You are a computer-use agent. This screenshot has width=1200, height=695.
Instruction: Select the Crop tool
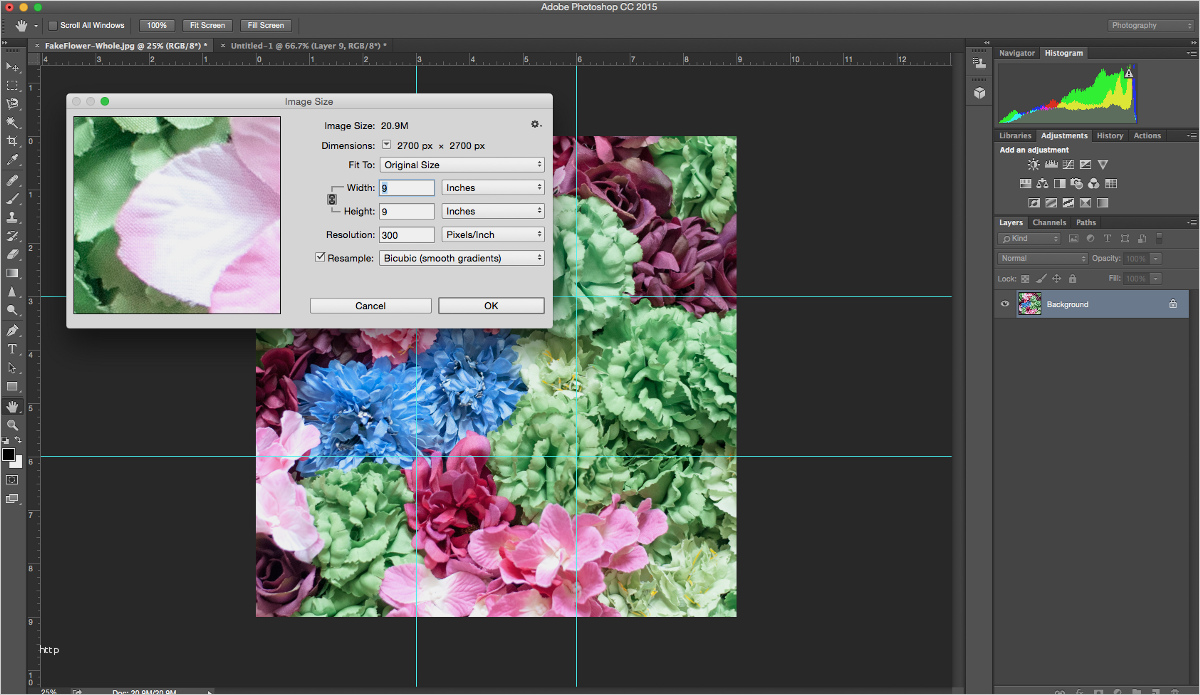tap(13, 141)
